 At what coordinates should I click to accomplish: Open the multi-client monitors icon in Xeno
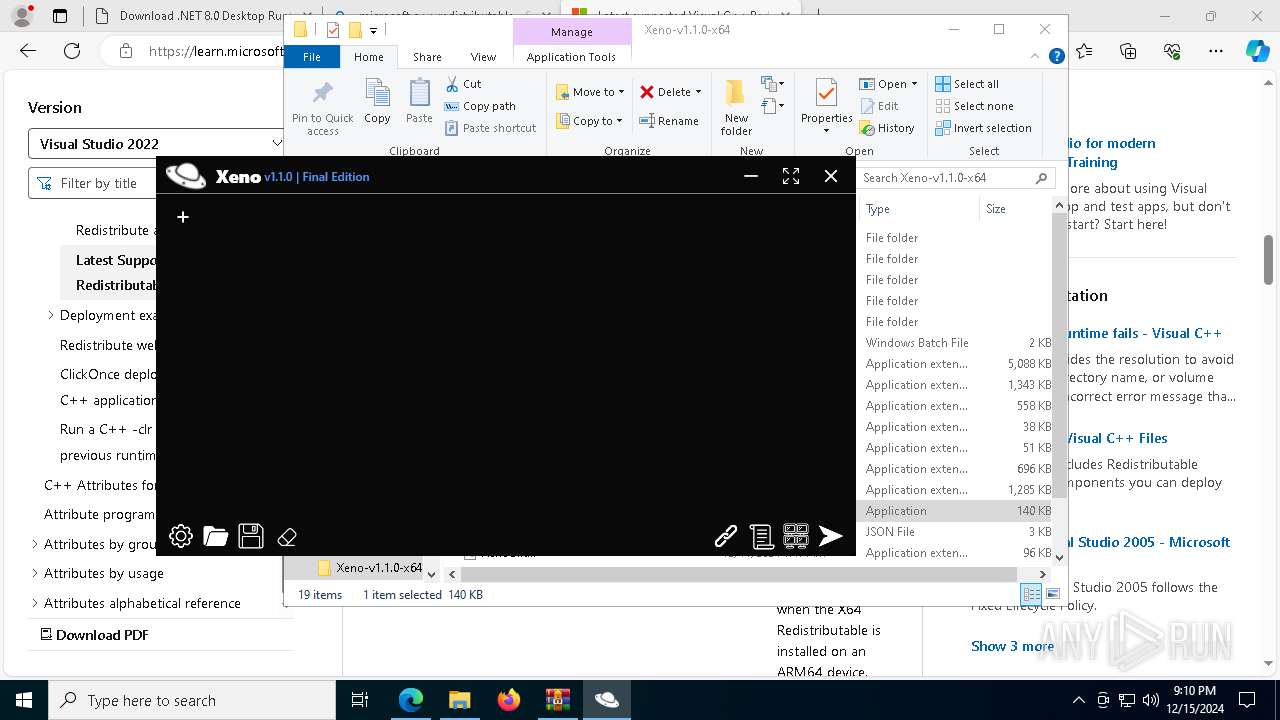pos(796,537)
